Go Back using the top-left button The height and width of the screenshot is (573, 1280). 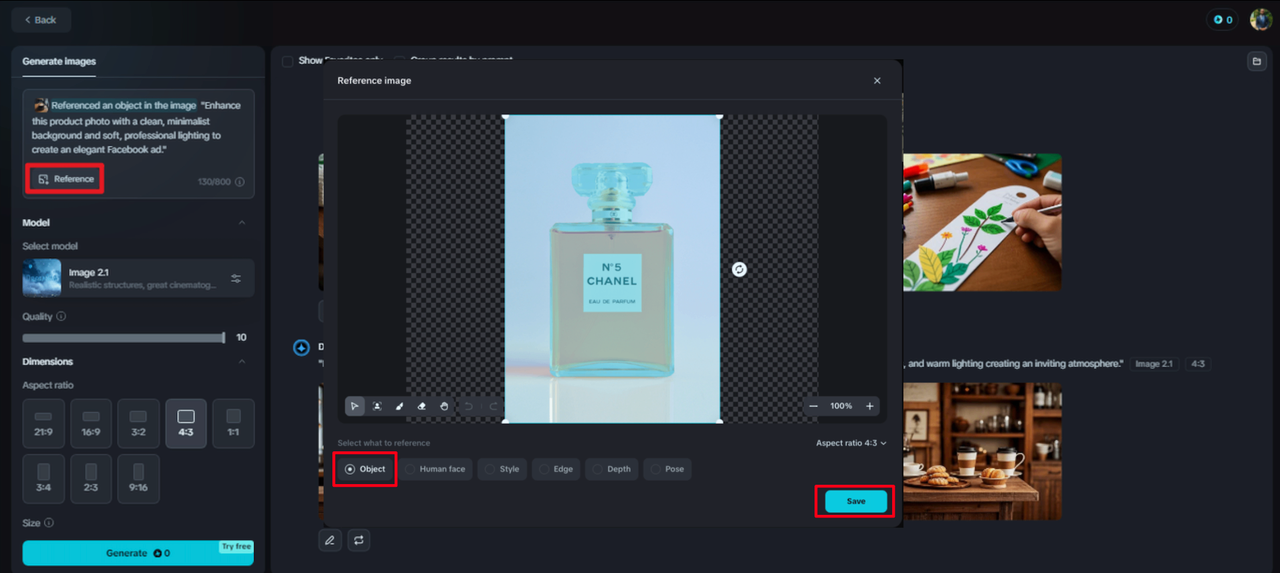point(41,20)
